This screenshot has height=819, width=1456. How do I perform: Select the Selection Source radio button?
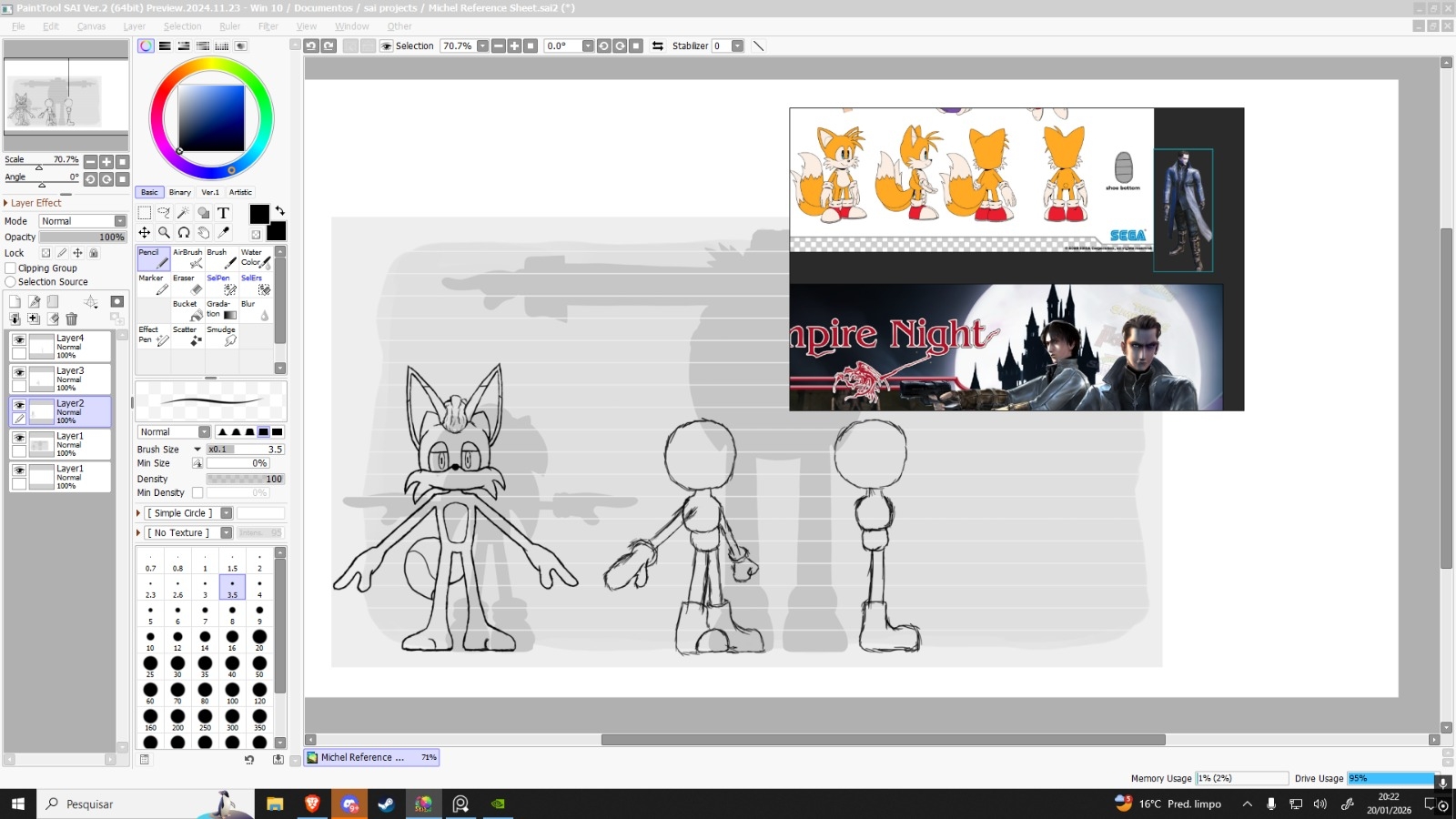point(11,282)
